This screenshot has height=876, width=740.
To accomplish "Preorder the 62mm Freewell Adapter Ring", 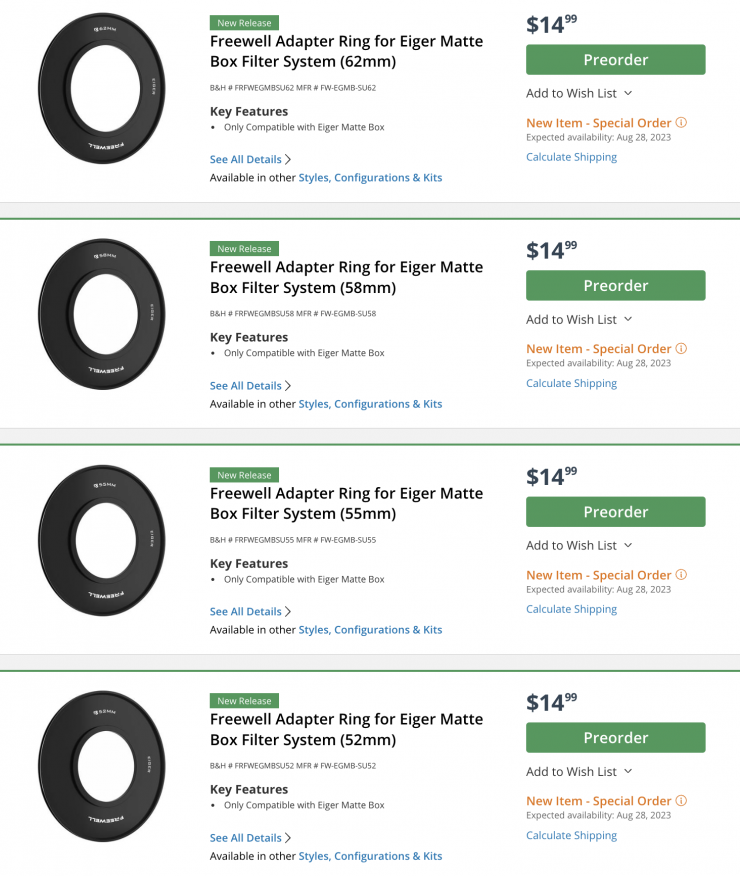I will pos(615,60).
